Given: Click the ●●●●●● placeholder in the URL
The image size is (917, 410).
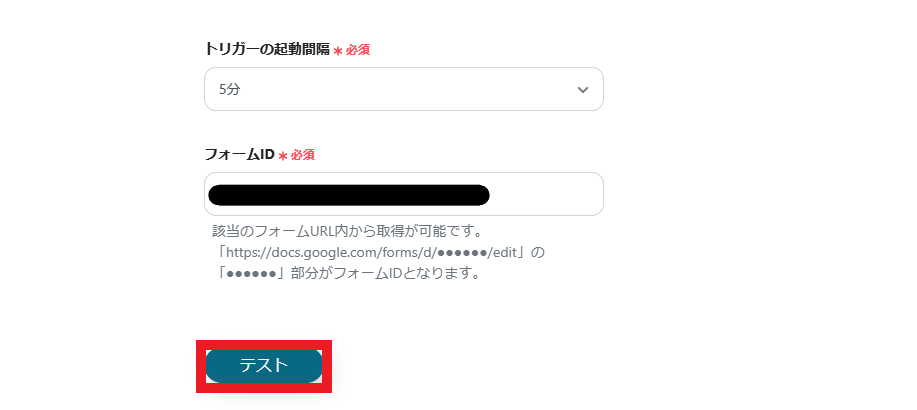Looking at the screenshot, I should click(461, 252).
